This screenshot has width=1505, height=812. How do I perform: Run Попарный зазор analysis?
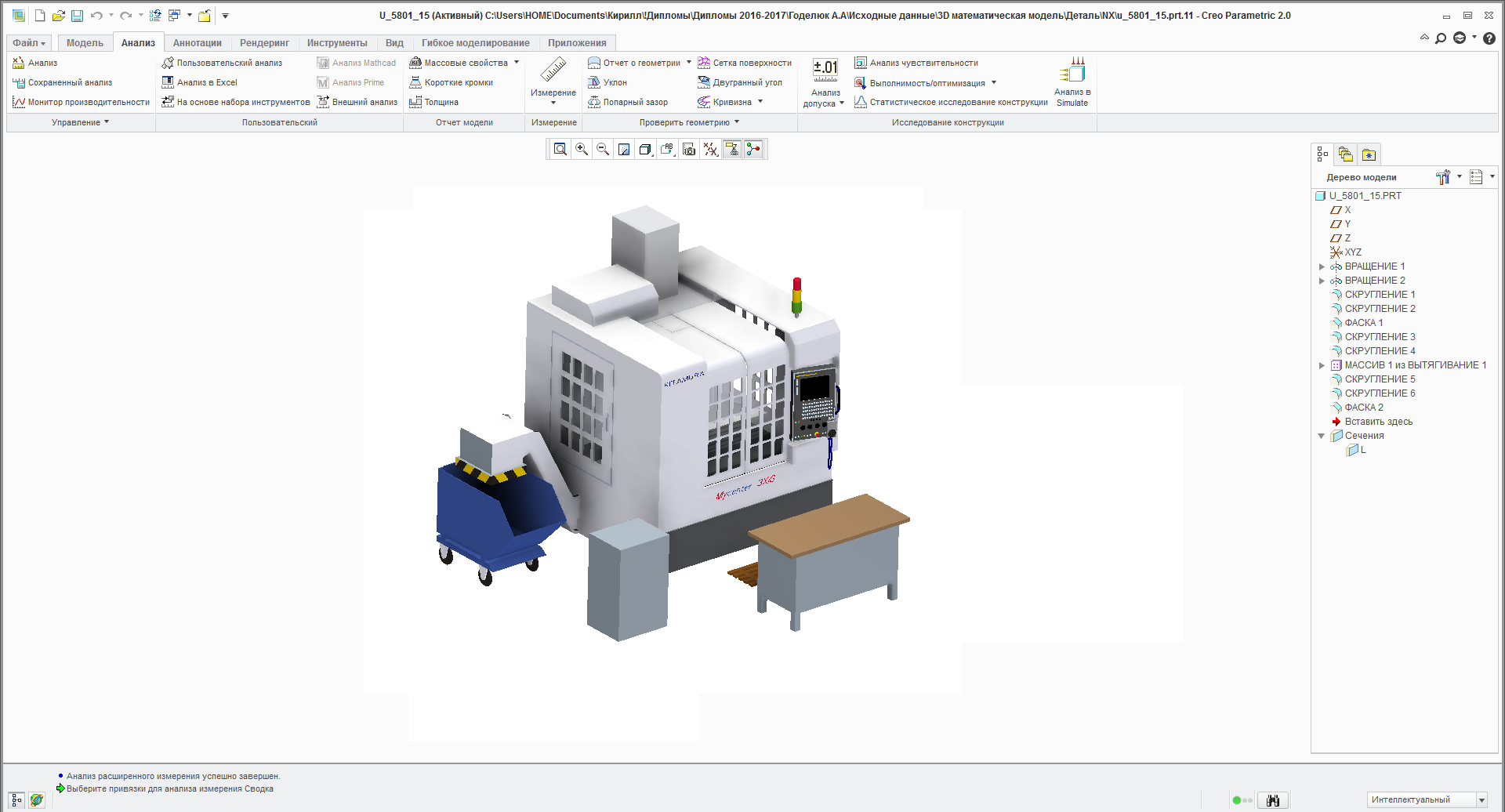click(x=628, y=102)
